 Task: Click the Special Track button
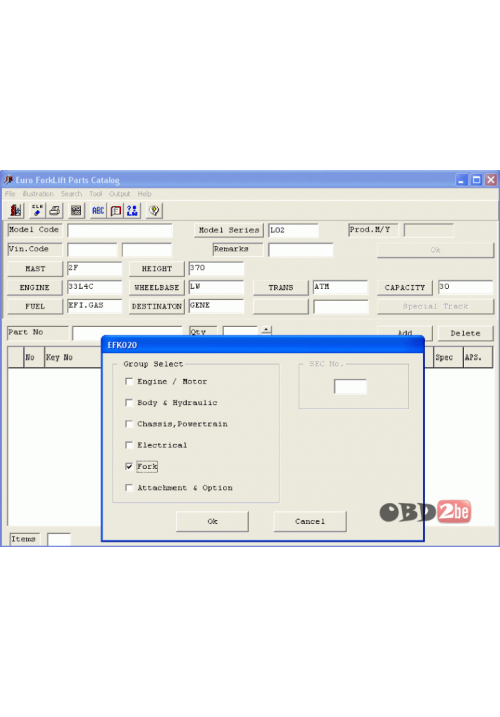(435, 306)
